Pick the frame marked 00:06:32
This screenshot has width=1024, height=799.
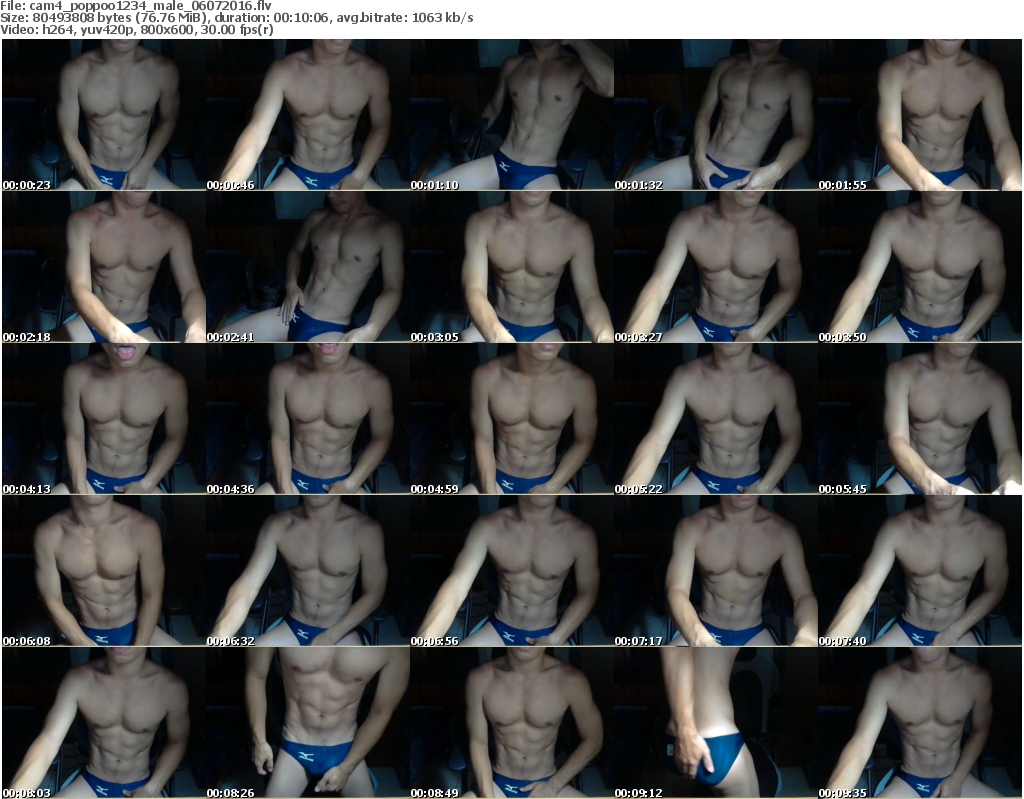tap(308, 571)
